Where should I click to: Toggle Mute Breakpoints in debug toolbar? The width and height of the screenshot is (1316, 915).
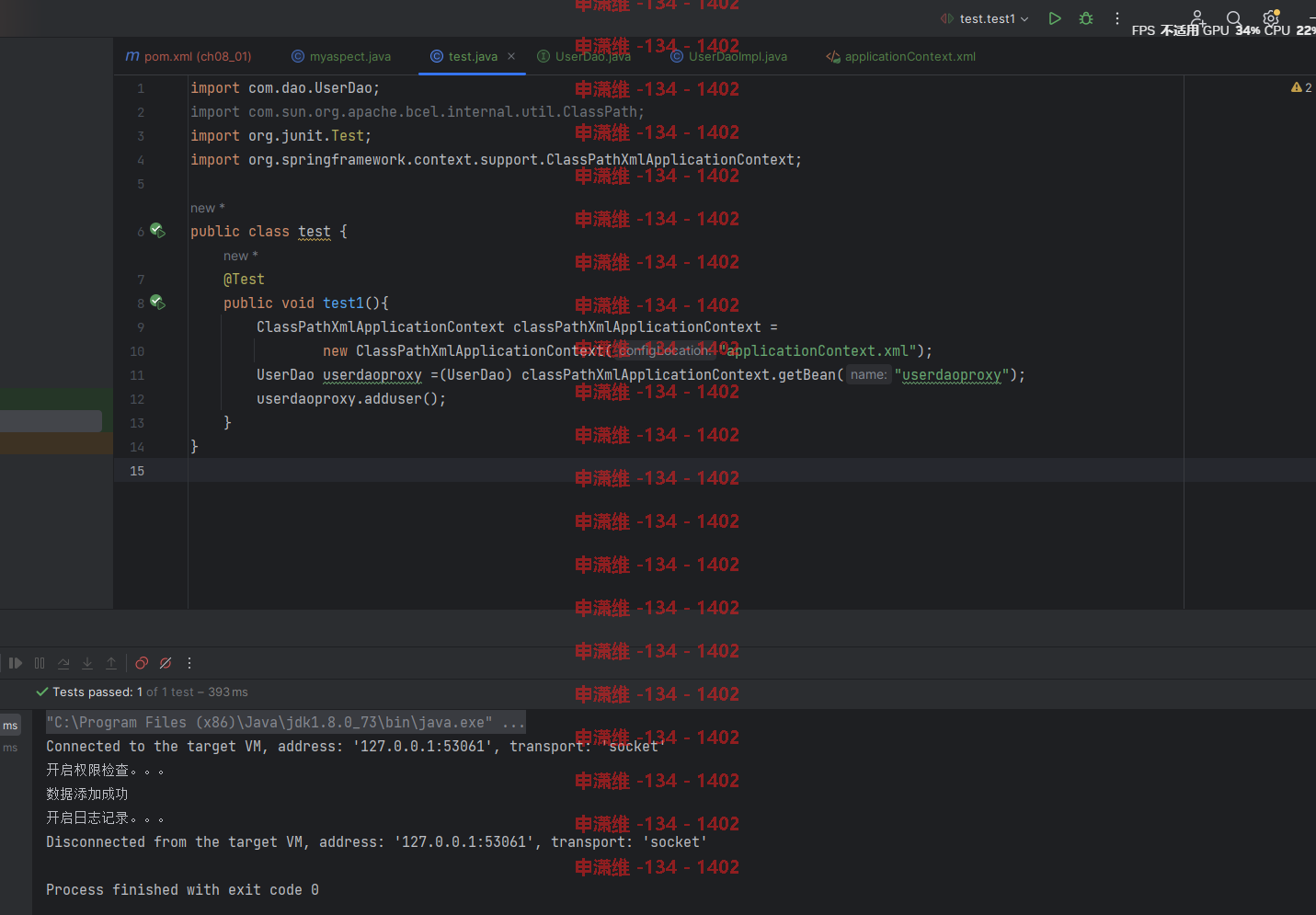pyautogui.click(x=166, y=663)
